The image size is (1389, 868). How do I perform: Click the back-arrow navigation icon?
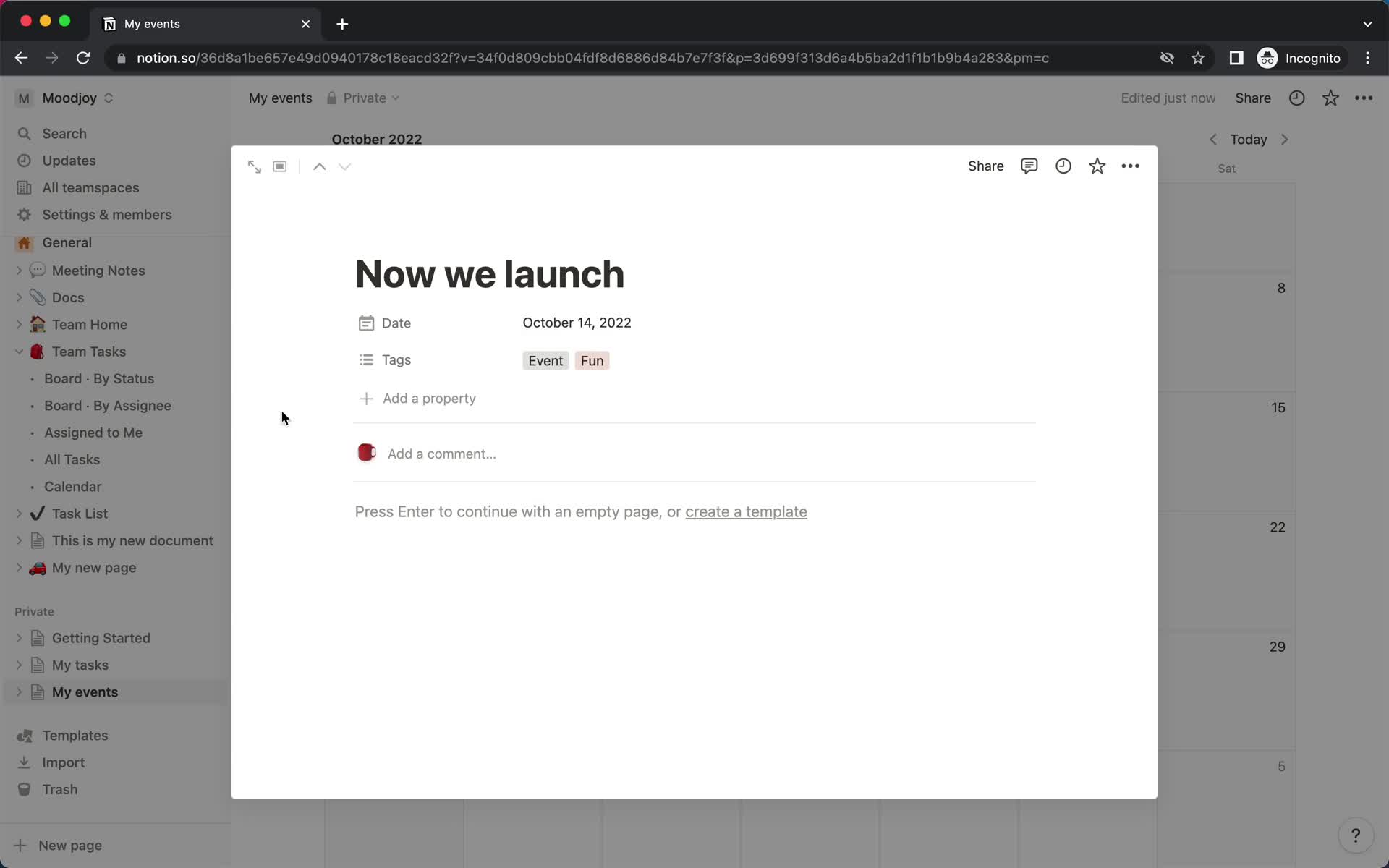21,57
